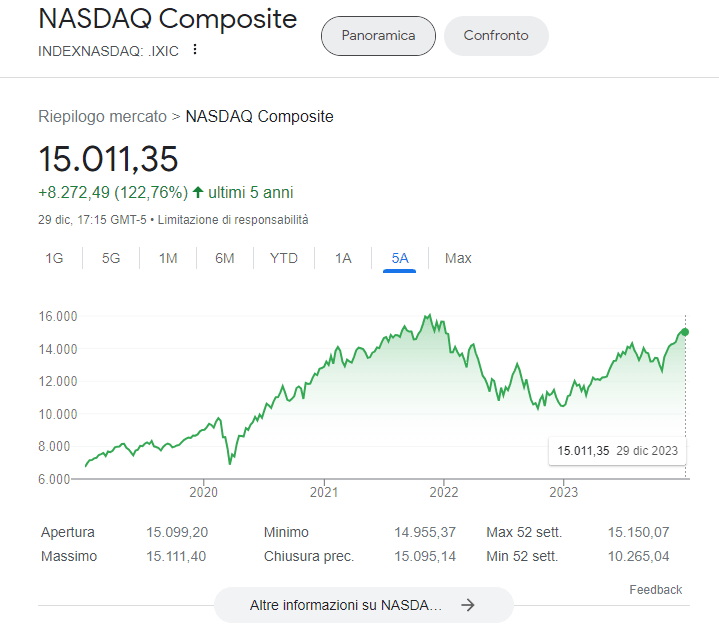The image size is (719, 631).
Task: Click the green up arrow near ultimi 5 anni
Action: [x=198, y=192]
